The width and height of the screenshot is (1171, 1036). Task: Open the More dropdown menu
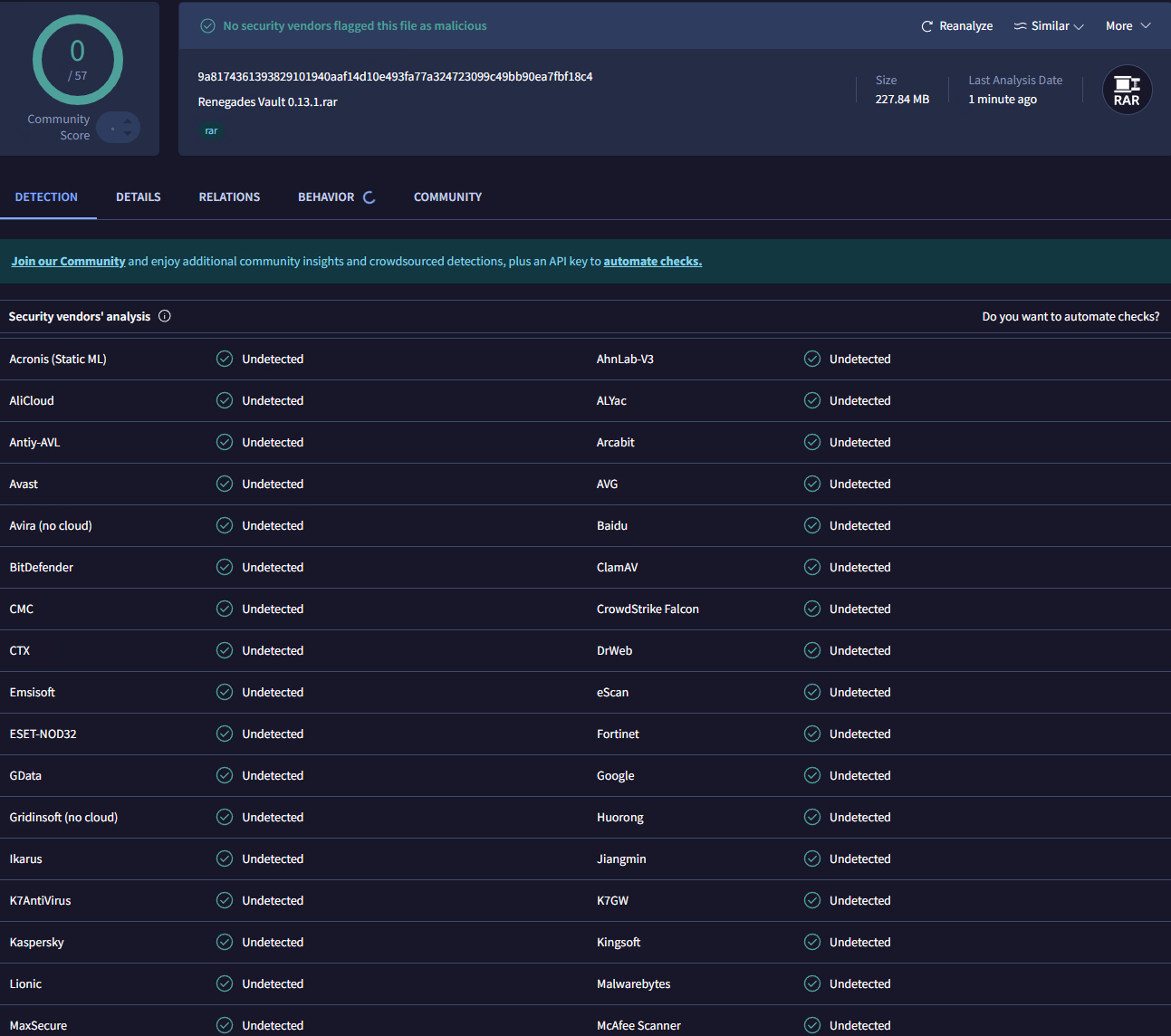pyautogui.click(x=1128, y=26)
